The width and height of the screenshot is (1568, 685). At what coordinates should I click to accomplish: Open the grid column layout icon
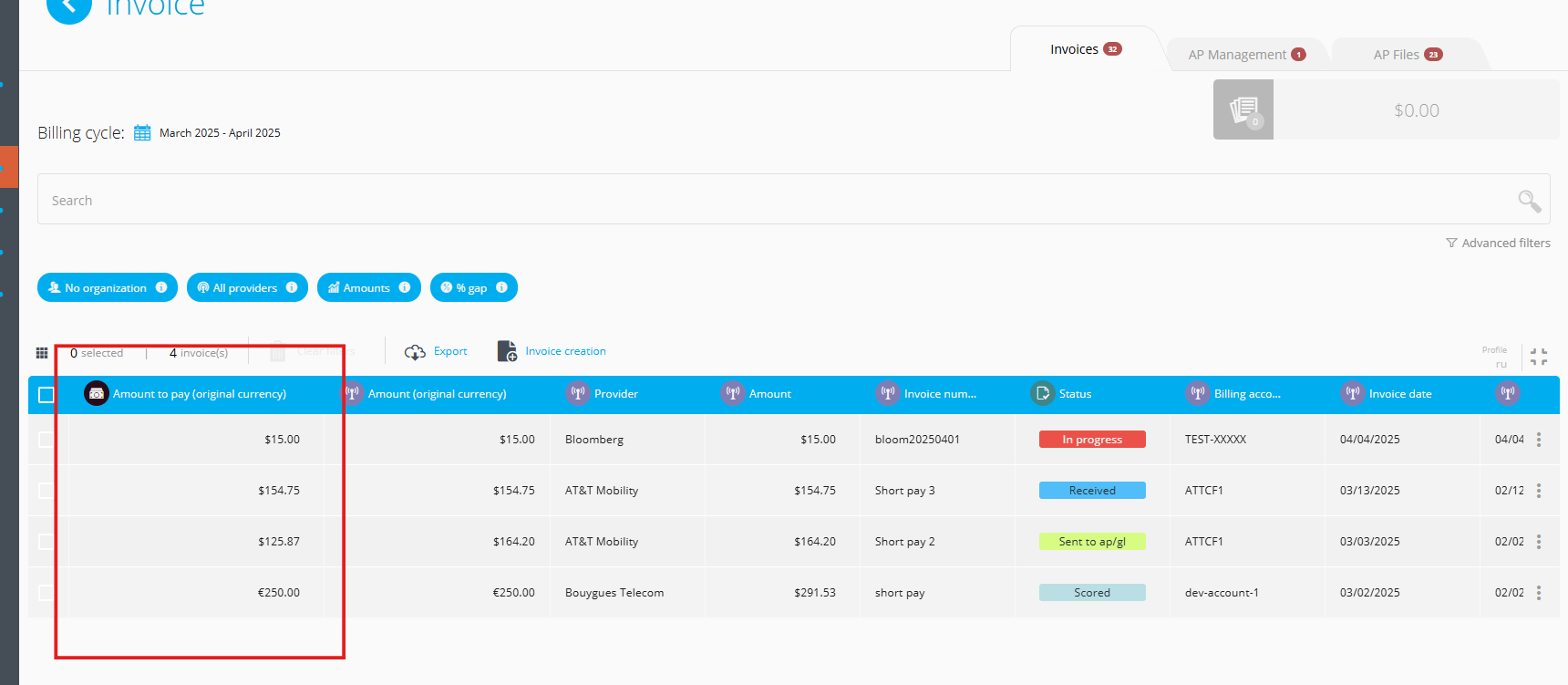(x=42, y=353)
